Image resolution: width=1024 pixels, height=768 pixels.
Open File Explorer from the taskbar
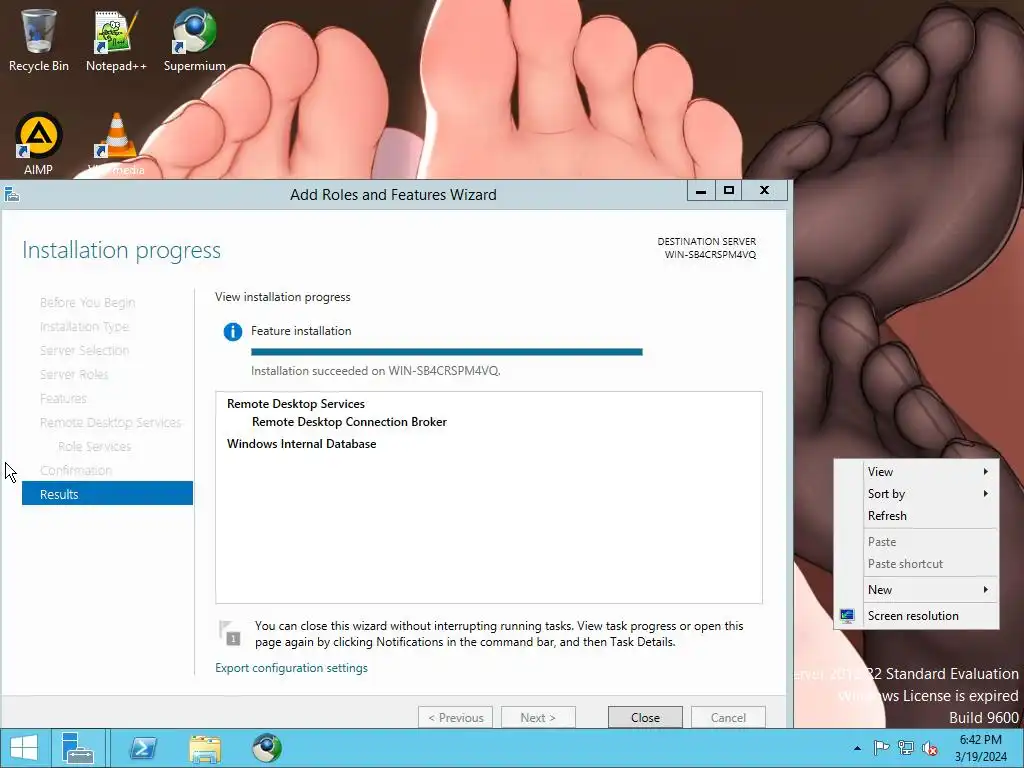pyautogui.click(x=205, y=748)
